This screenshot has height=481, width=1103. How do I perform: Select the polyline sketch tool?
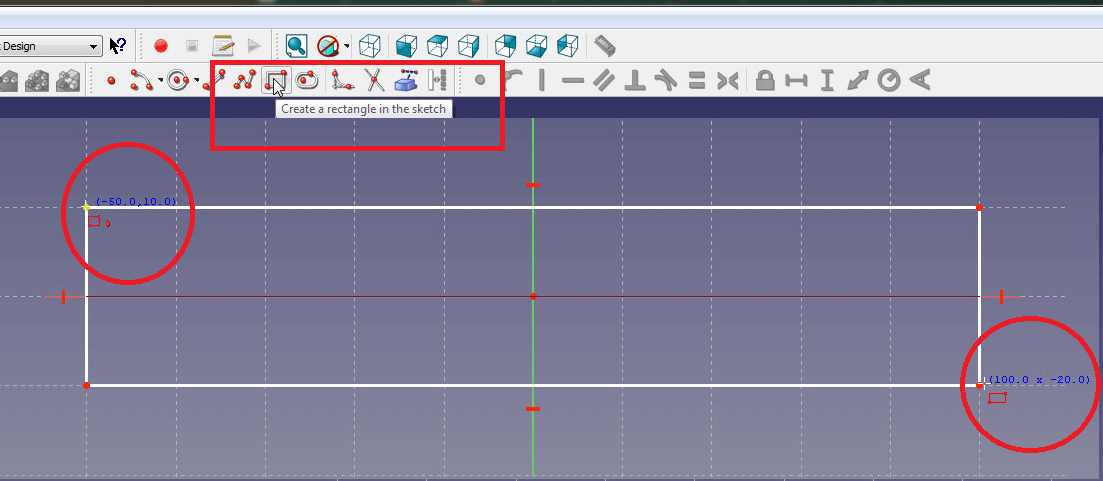click(246, 80)
